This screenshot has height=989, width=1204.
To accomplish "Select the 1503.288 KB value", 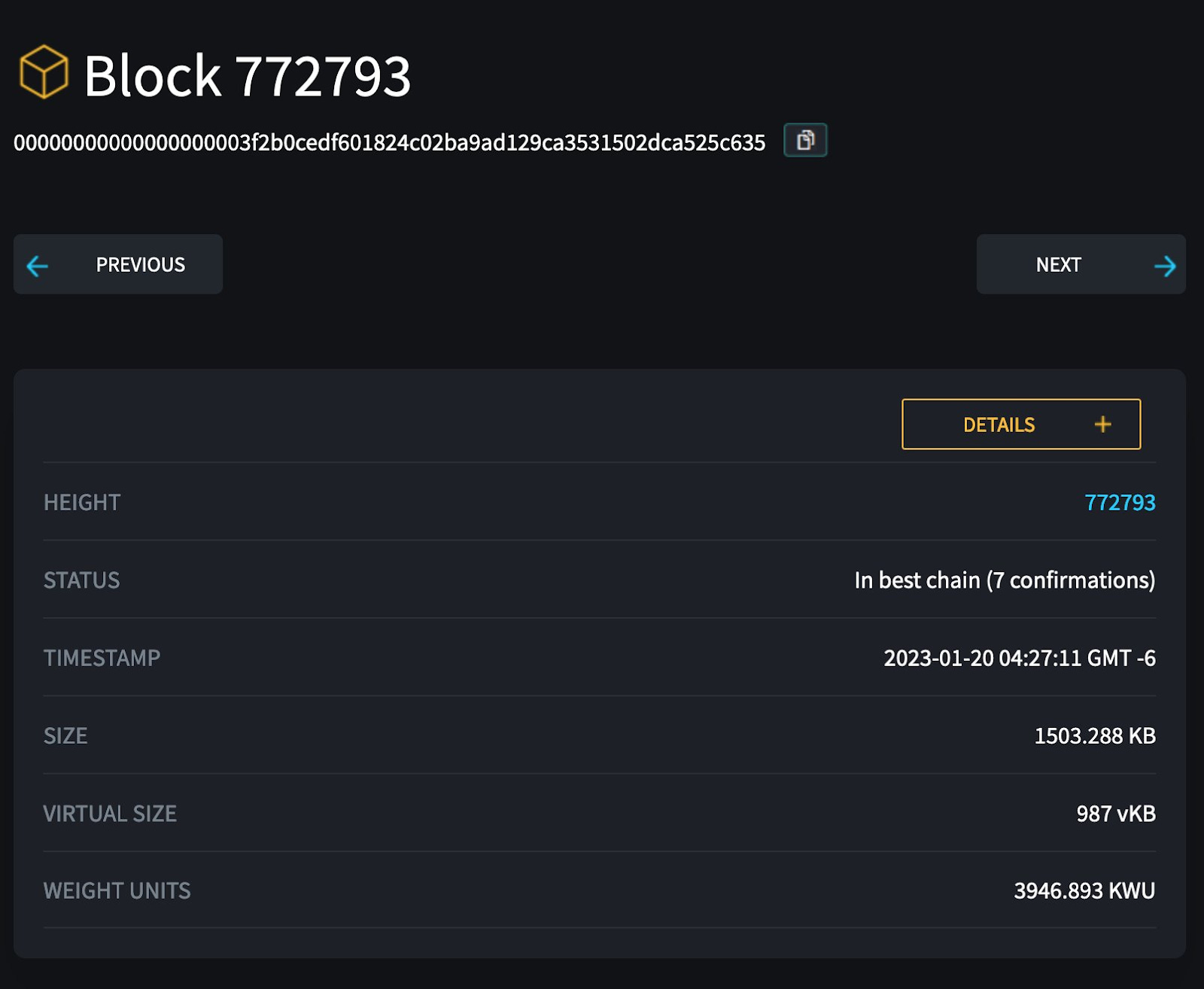I will [x=1095, y=735].
